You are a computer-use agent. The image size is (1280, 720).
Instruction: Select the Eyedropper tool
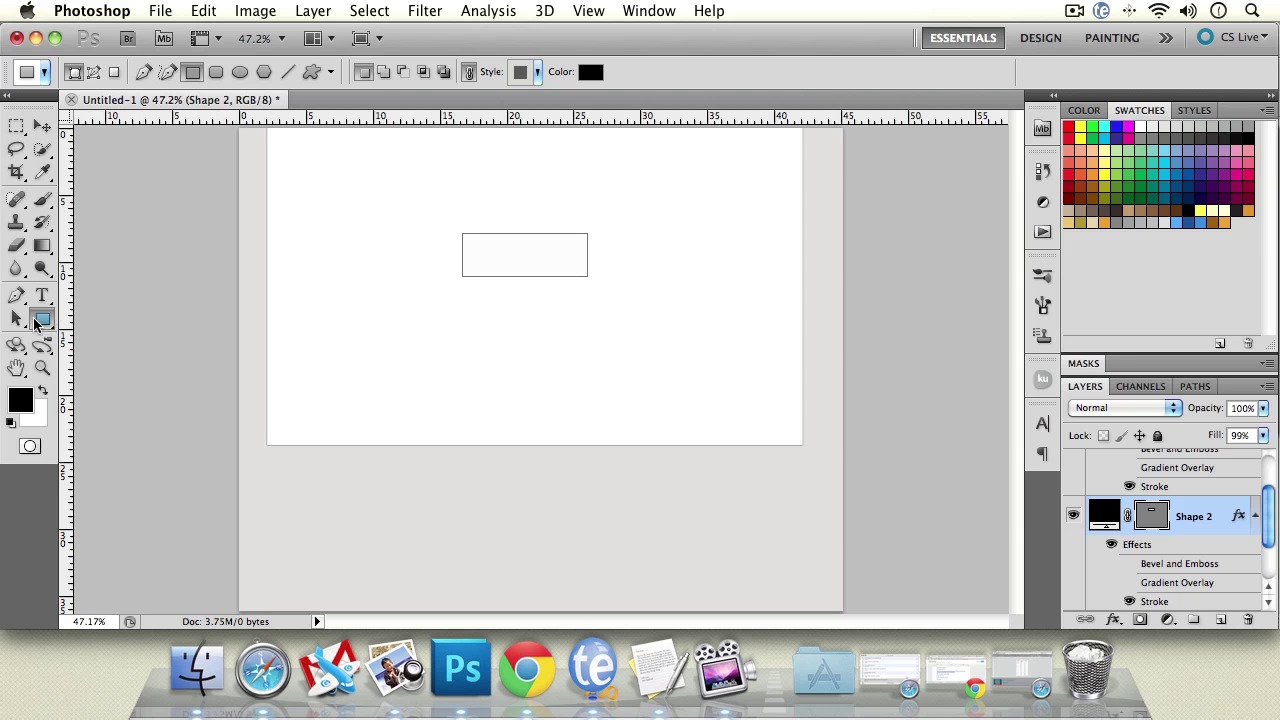(x=42, y=172)
